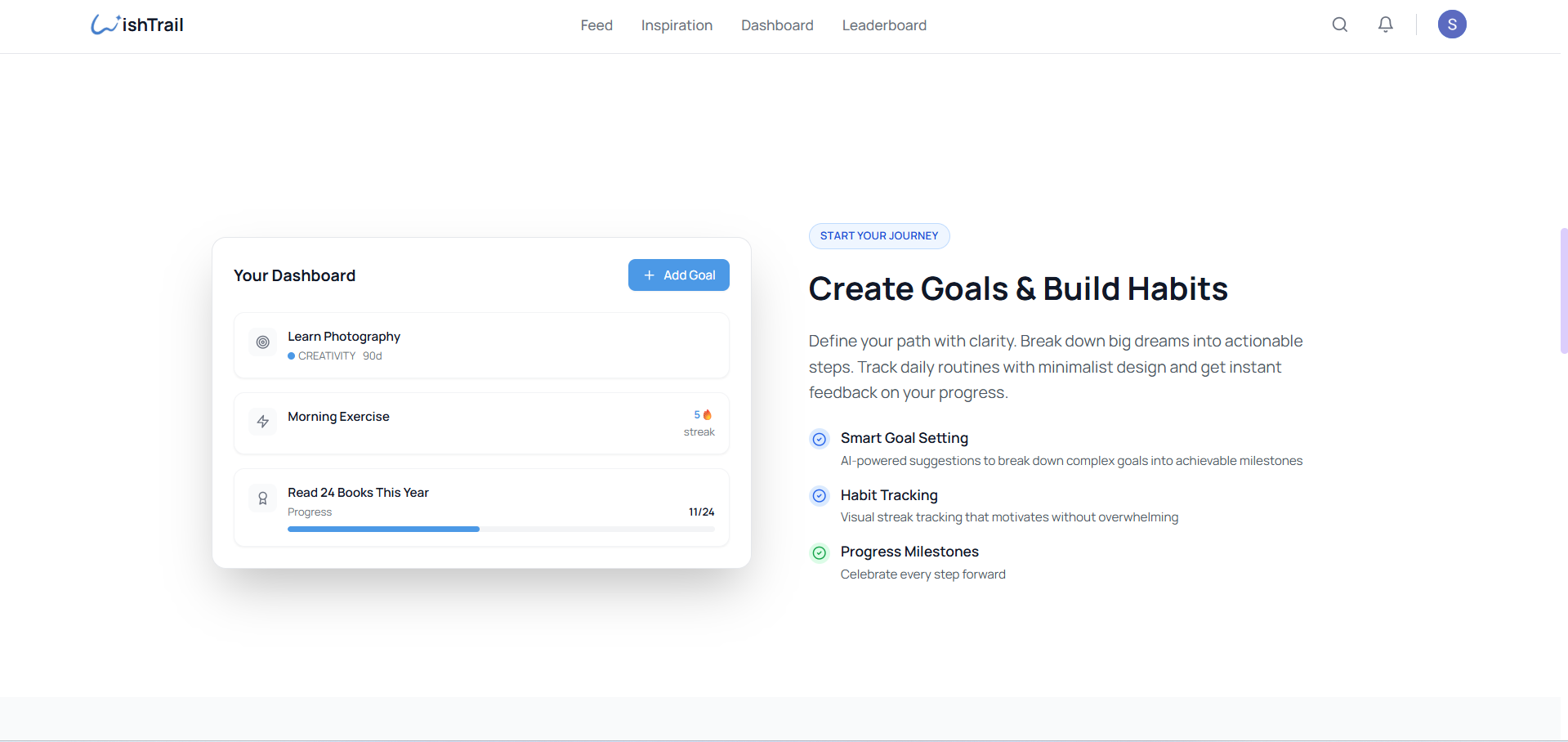This screenshot has height=742, width=1568.
Task: Click the Add Goal button
Action: coord(678,275)
